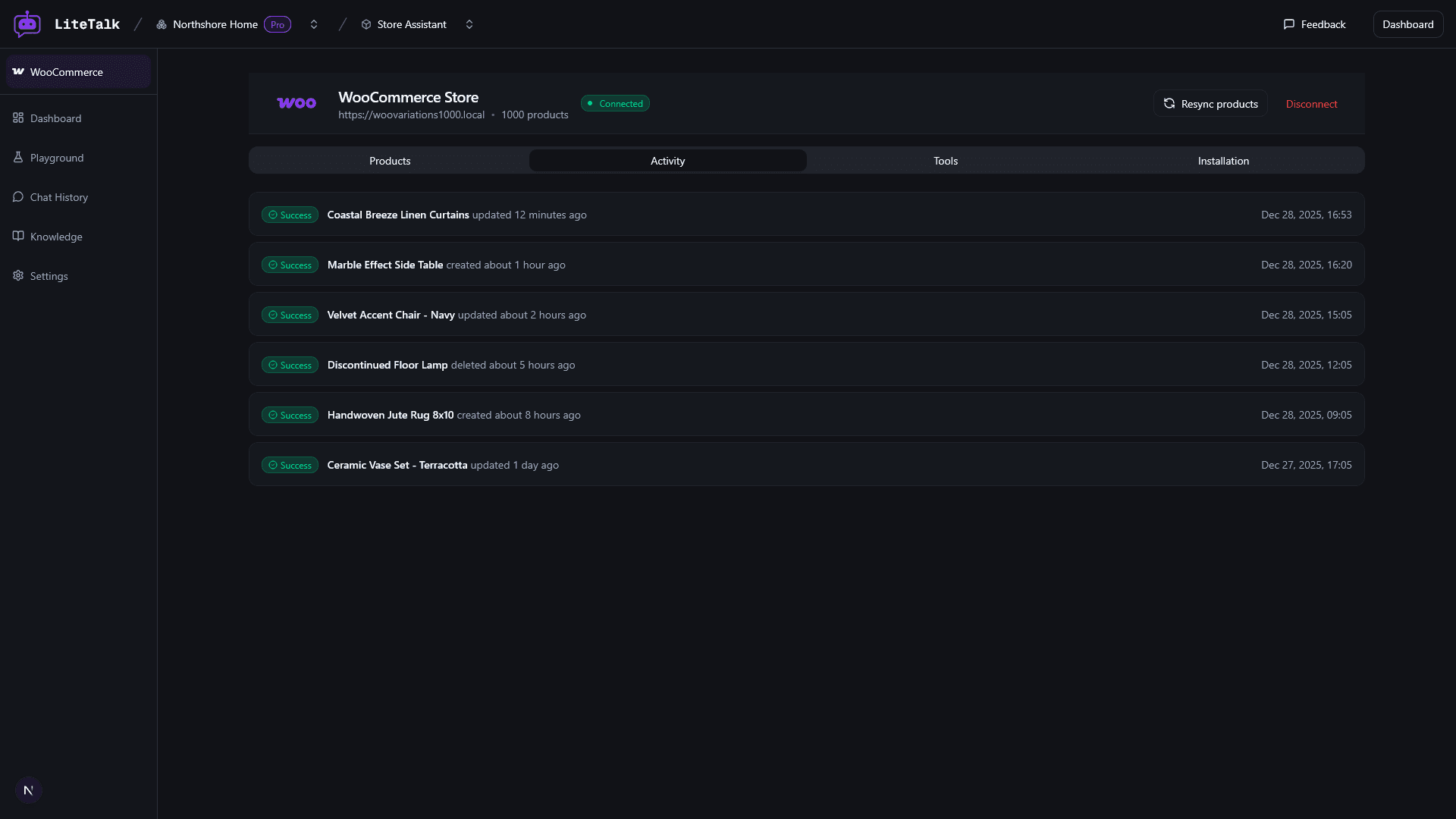The height and width of the screenshot is (819, 1456).
Task: Open the Knowledge book icon
Action: 18,236
